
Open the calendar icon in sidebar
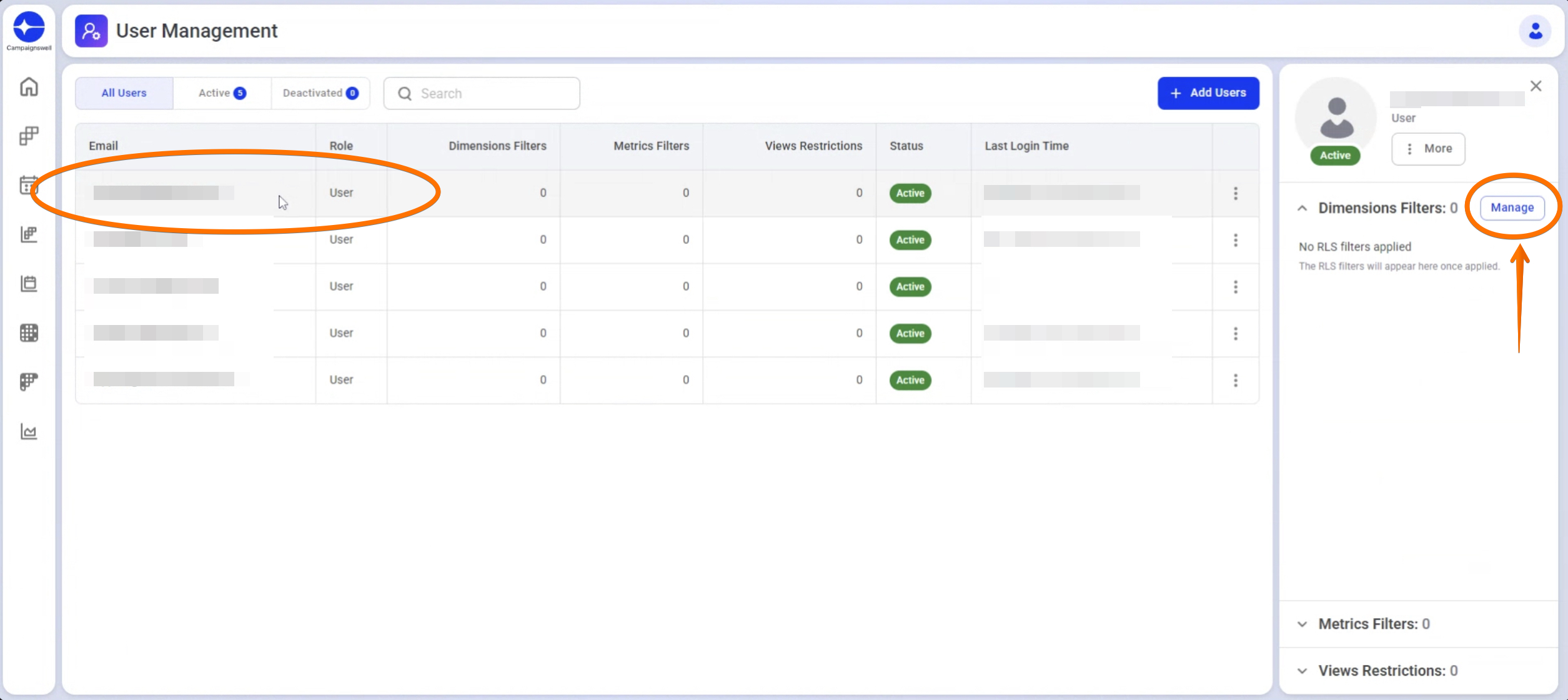29,185
